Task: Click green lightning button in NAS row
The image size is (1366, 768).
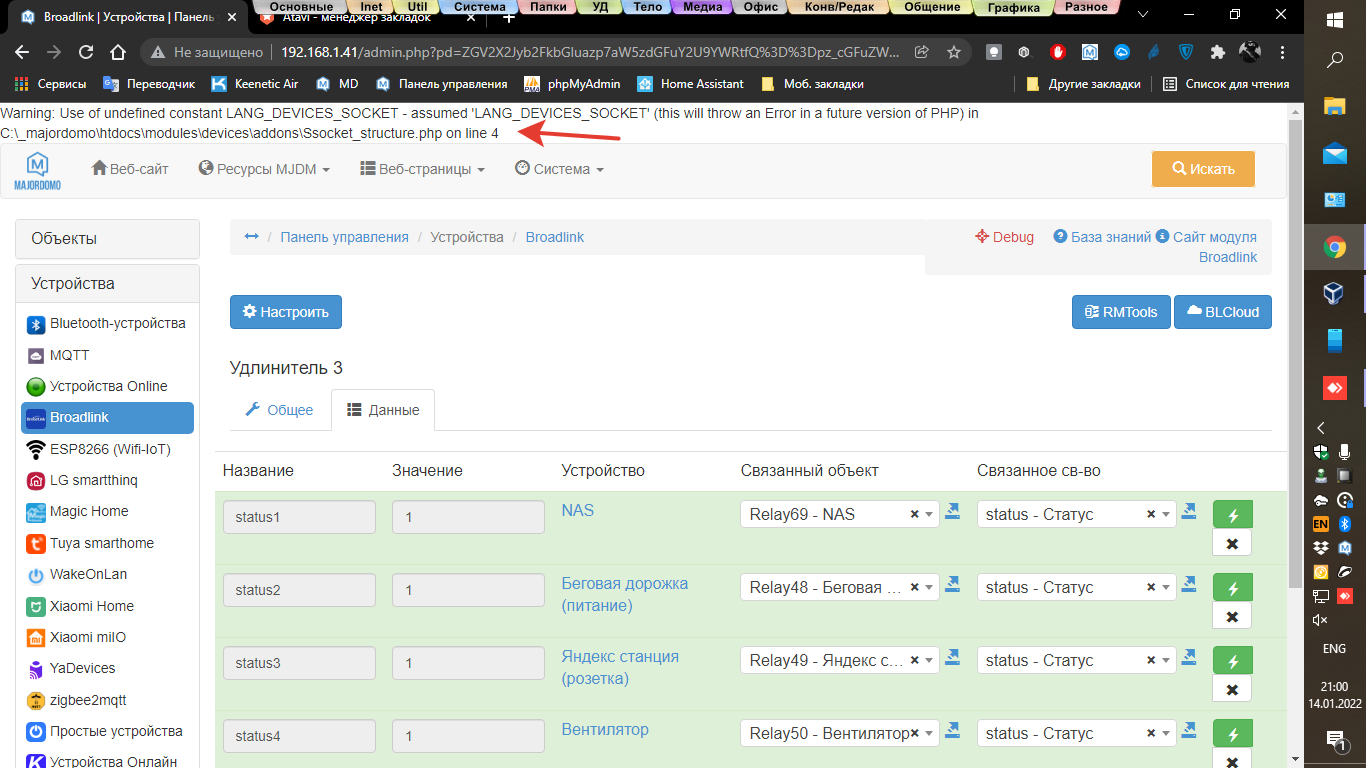Action: [1232, 515]
